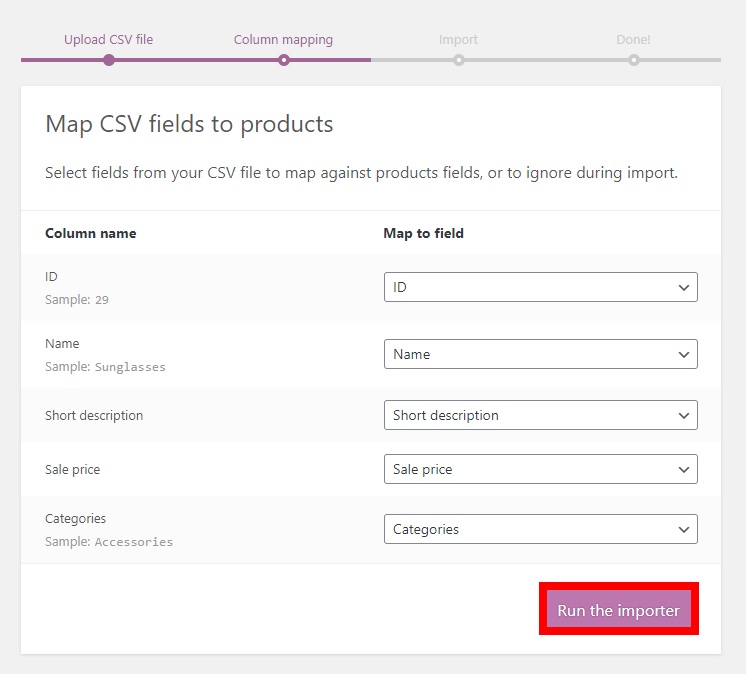Select the Column mapping step label
Viewport: 746px width, 674px height.
[283, 40]
